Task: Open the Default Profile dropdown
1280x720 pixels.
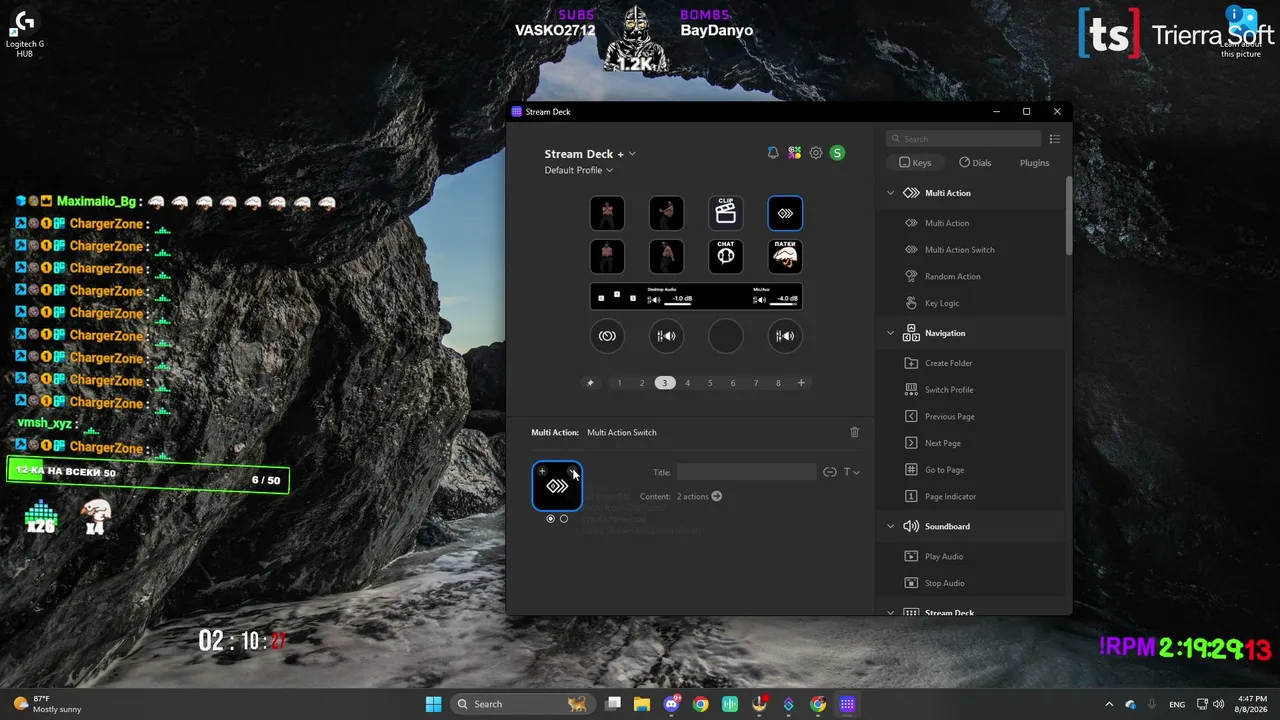Action: 579,170
